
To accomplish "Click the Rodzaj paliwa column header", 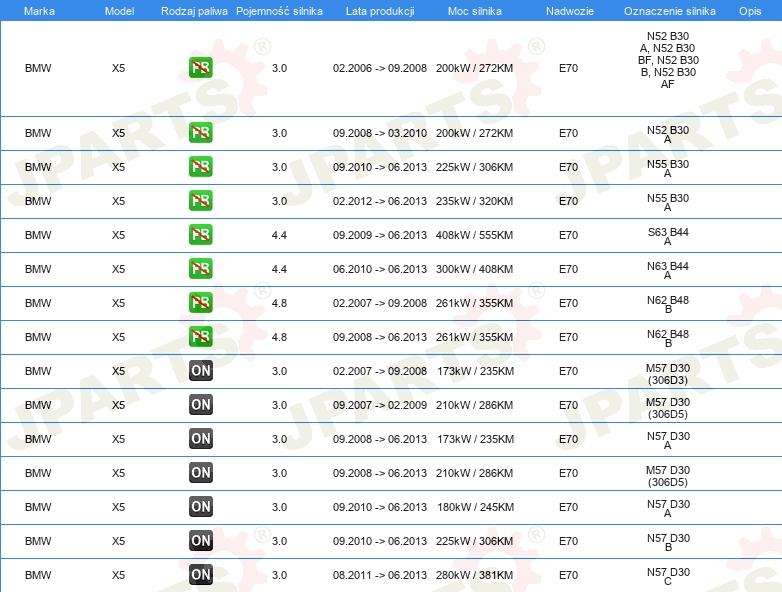I will pos(194,10).
